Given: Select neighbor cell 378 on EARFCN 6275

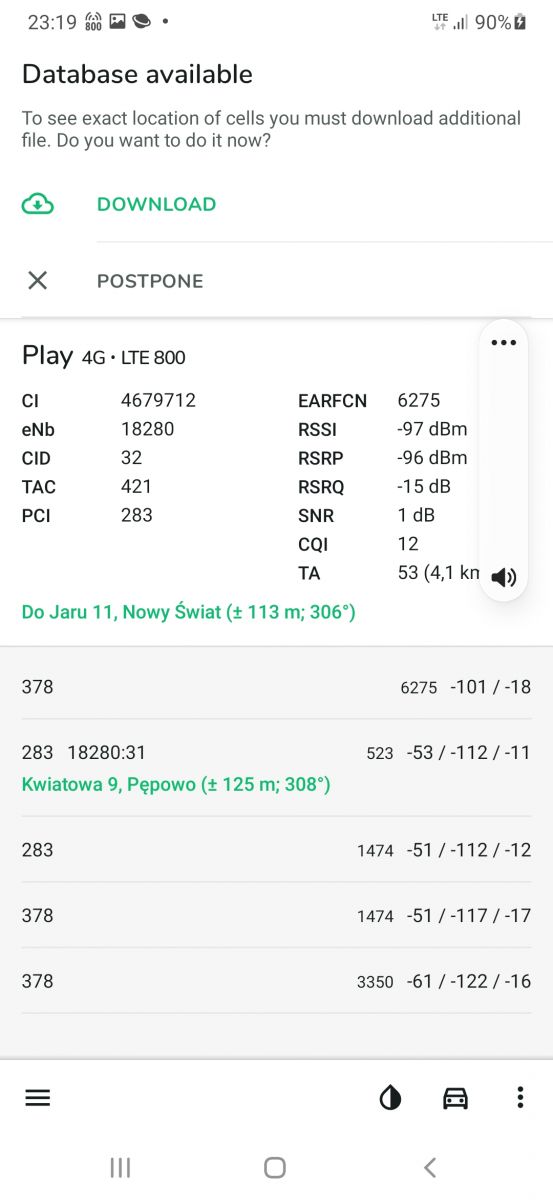Looking at the screenshot, I should [x=276, y=687].
